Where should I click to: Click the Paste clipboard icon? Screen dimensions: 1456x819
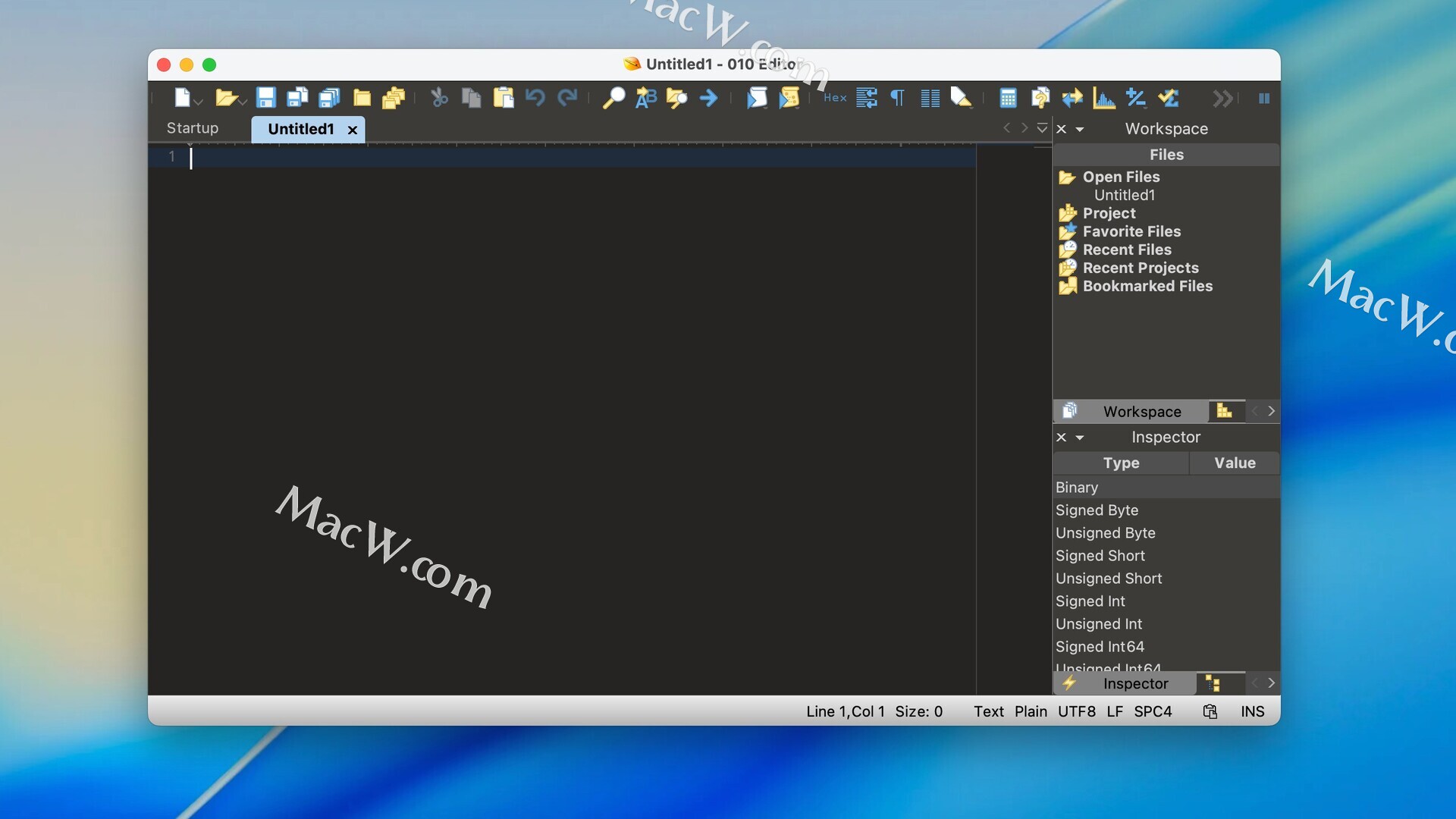click(504, 98)
